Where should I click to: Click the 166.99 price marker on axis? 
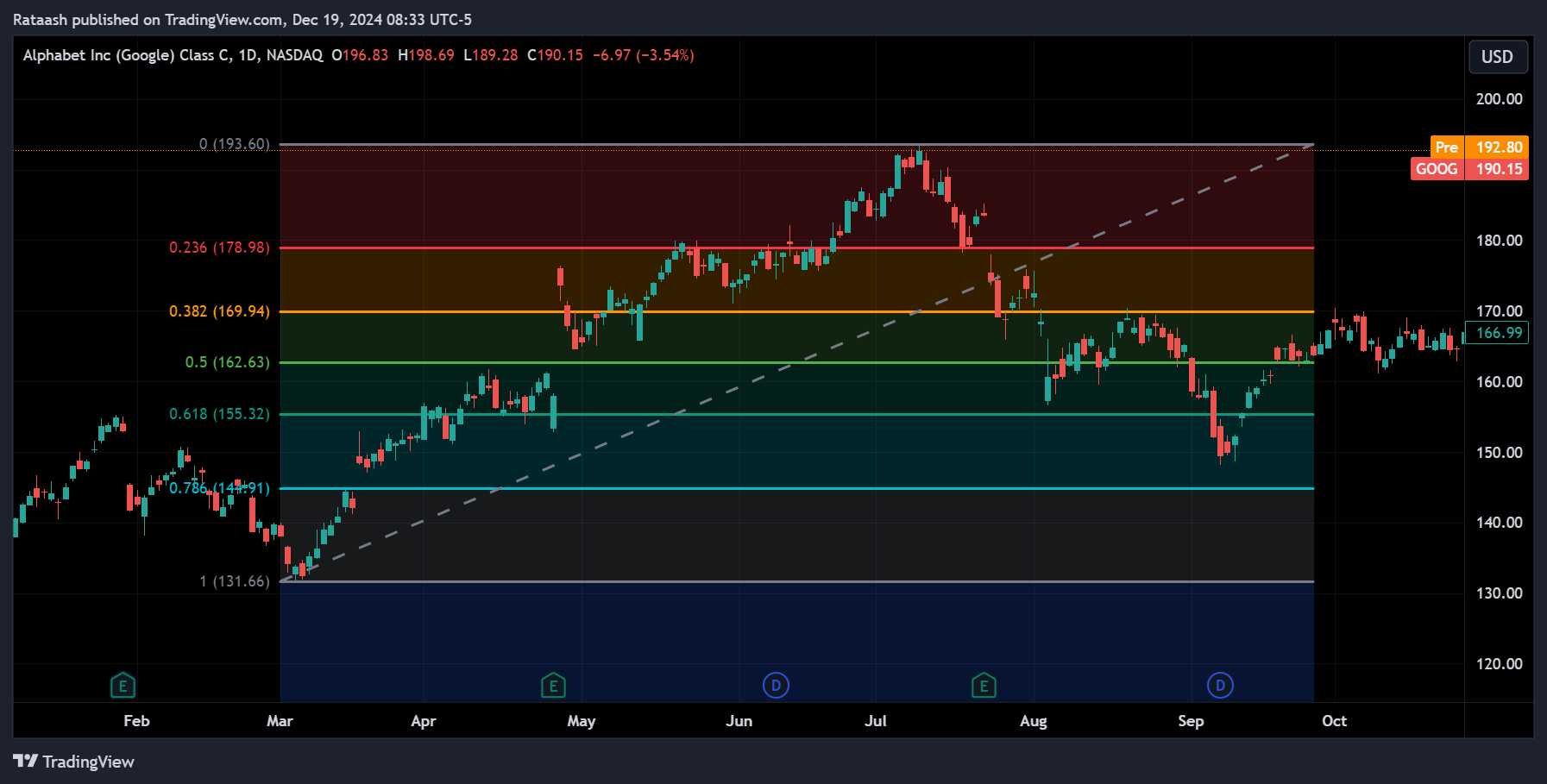tap(1497, 333)
